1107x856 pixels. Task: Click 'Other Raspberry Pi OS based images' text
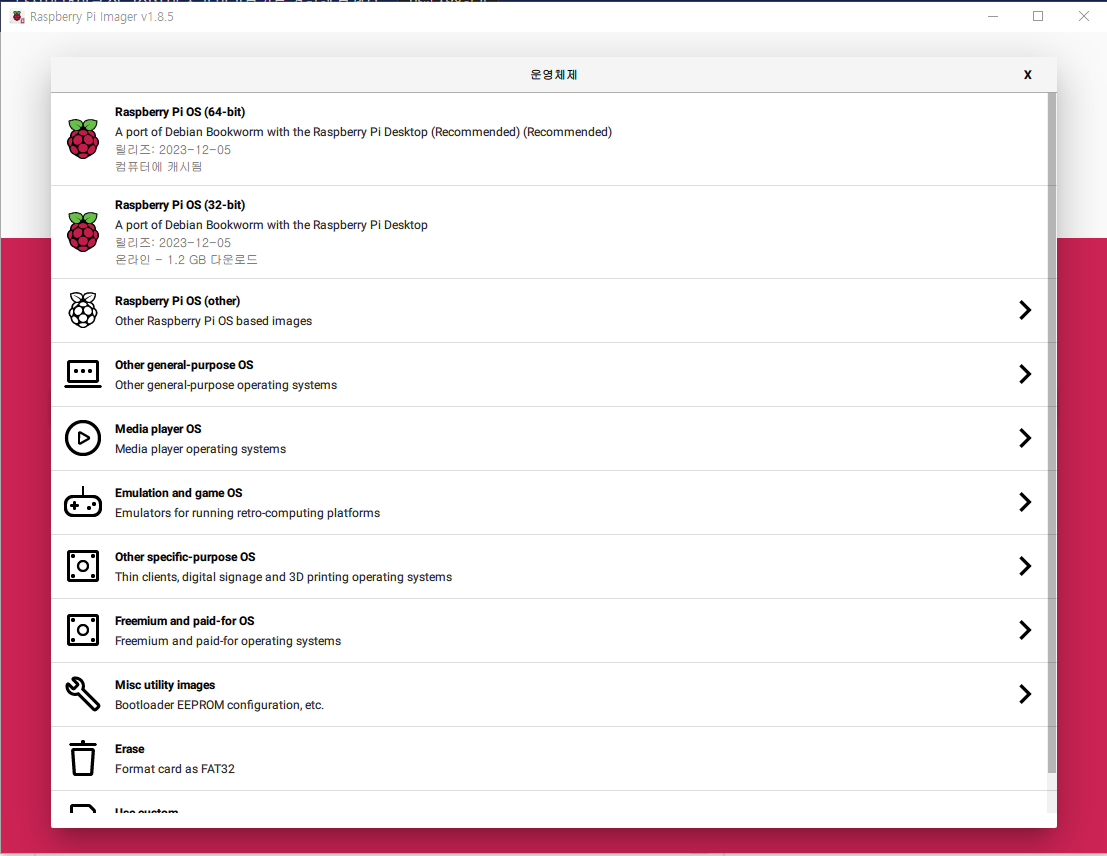213,321
